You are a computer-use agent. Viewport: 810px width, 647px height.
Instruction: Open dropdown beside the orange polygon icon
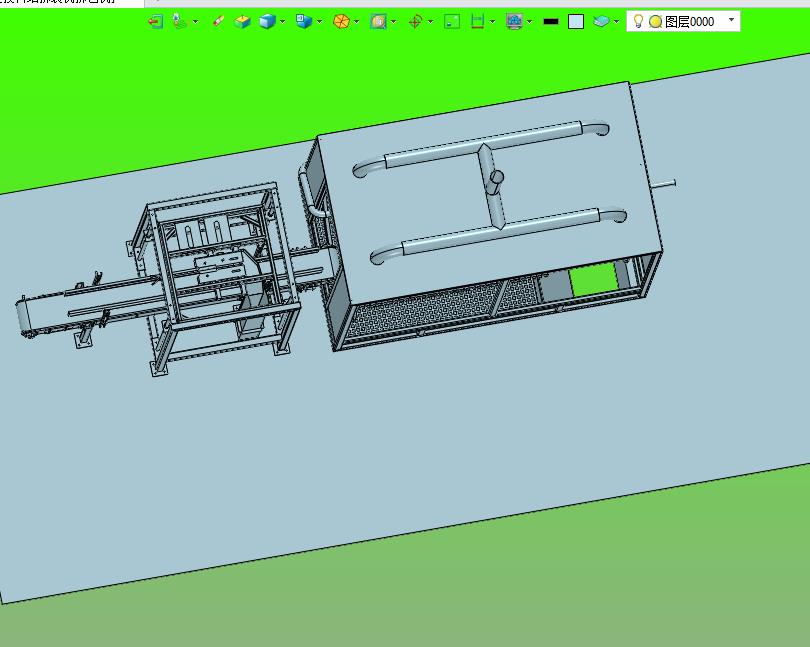356,22
